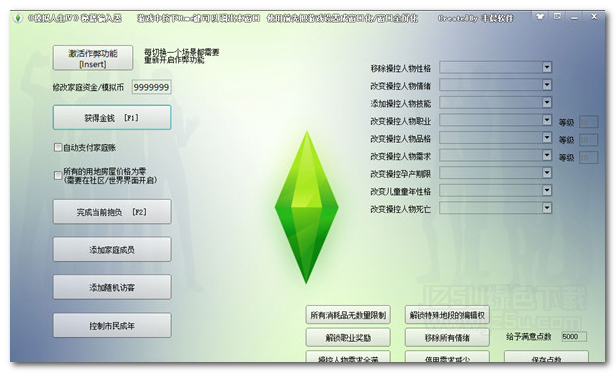The image size is (616, 373).
Task: Click the 添加随机访客 button
Action: click(112, 287)
